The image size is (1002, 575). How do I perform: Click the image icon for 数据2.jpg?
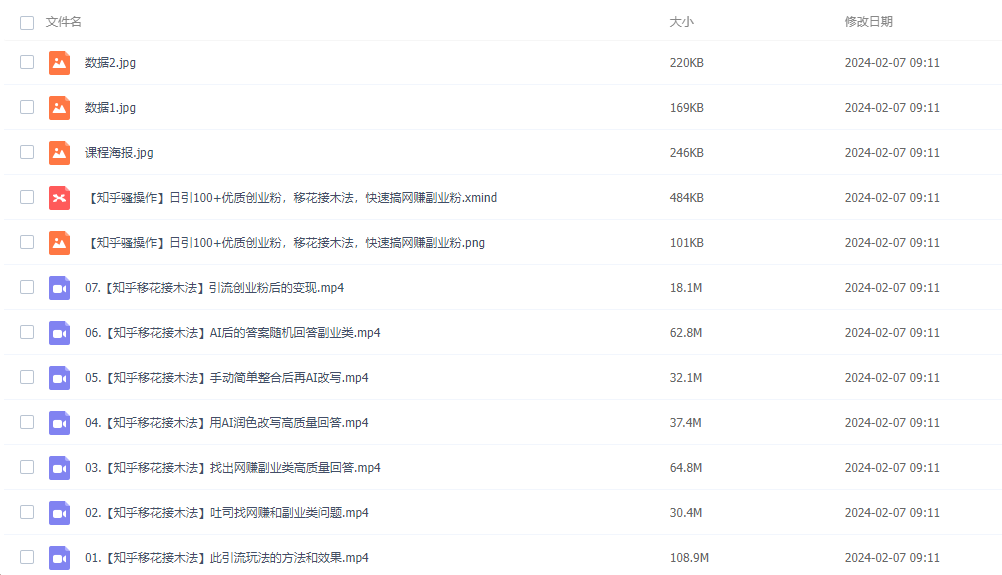[59, 62]
